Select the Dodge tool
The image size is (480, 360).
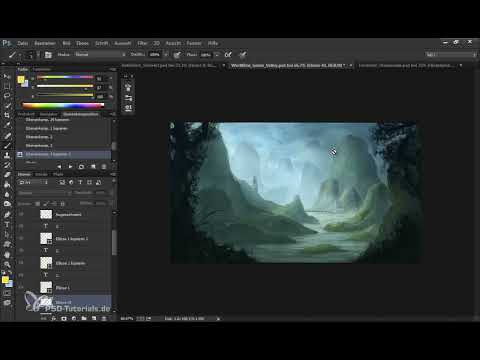pos(7,204)
